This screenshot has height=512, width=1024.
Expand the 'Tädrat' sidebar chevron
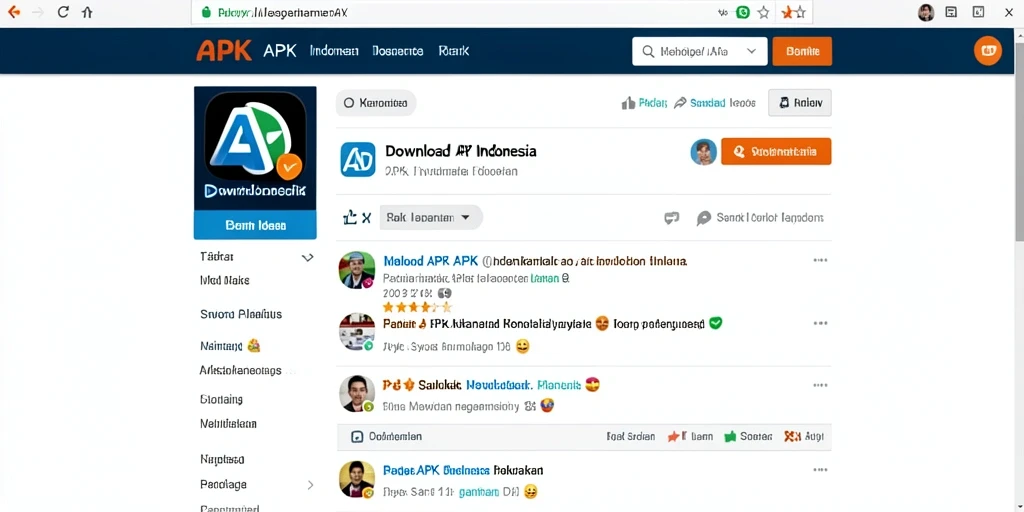pos(308,257)
